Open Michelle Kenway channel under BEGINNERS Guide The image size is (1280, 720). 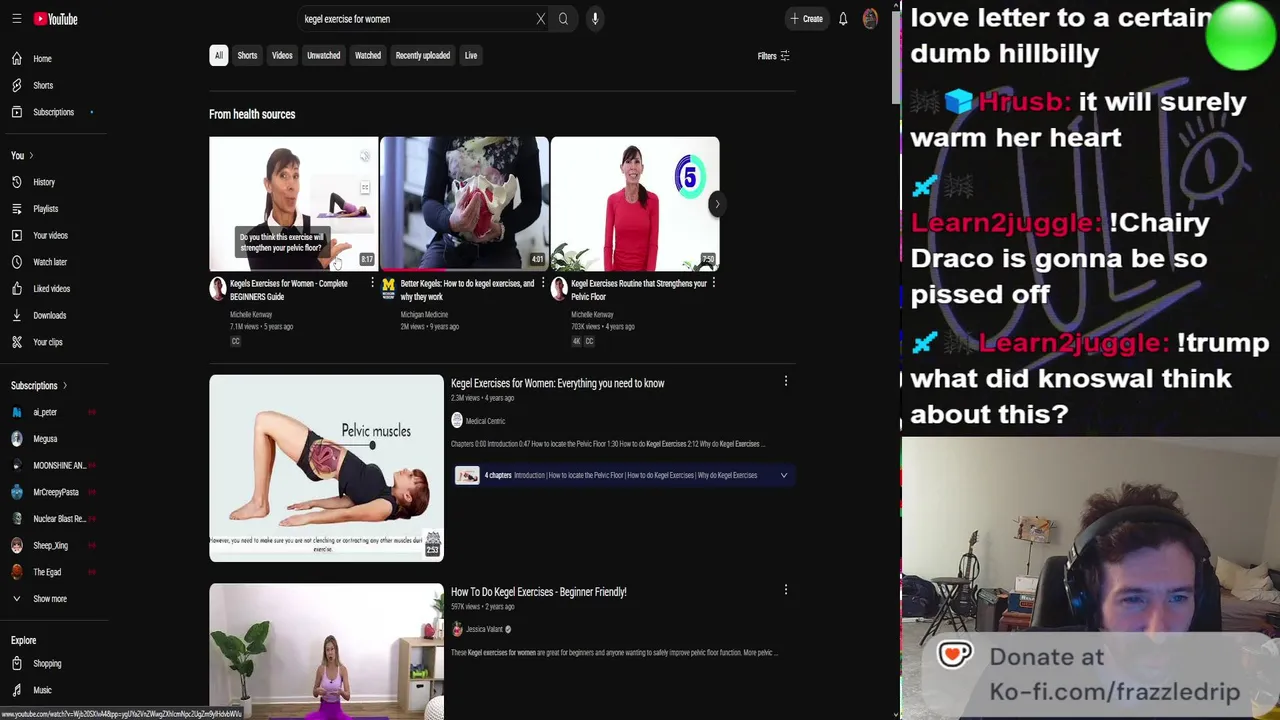tap(251, 315)
